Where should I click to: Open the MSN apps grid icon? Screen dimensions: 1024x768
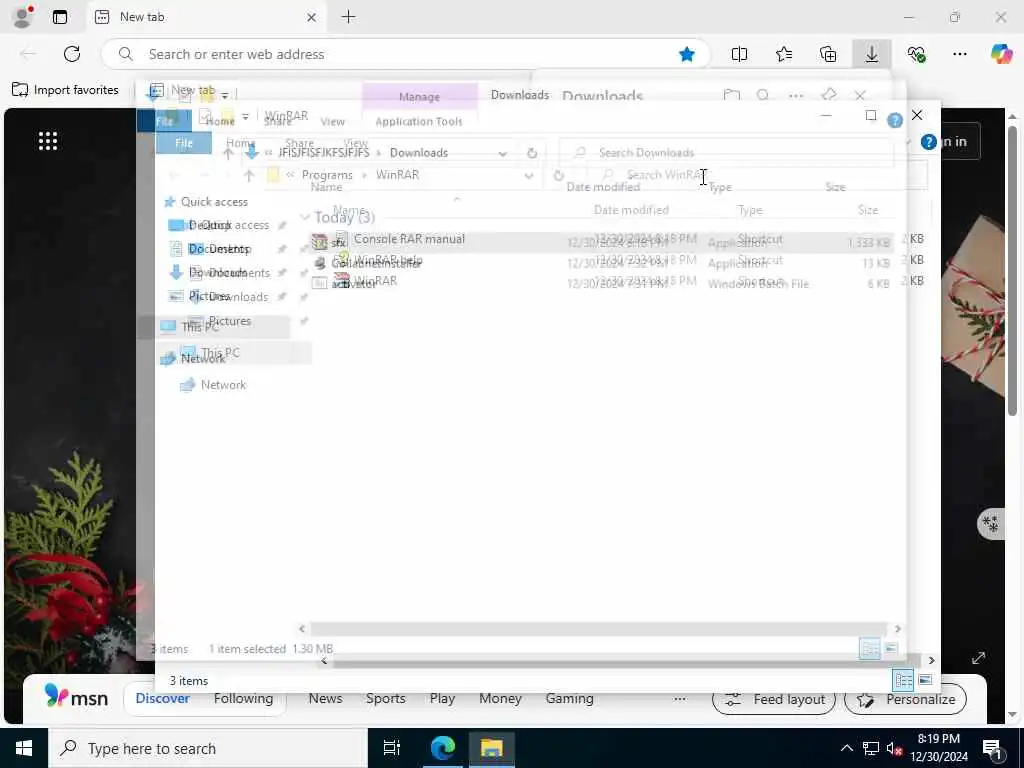48,140
